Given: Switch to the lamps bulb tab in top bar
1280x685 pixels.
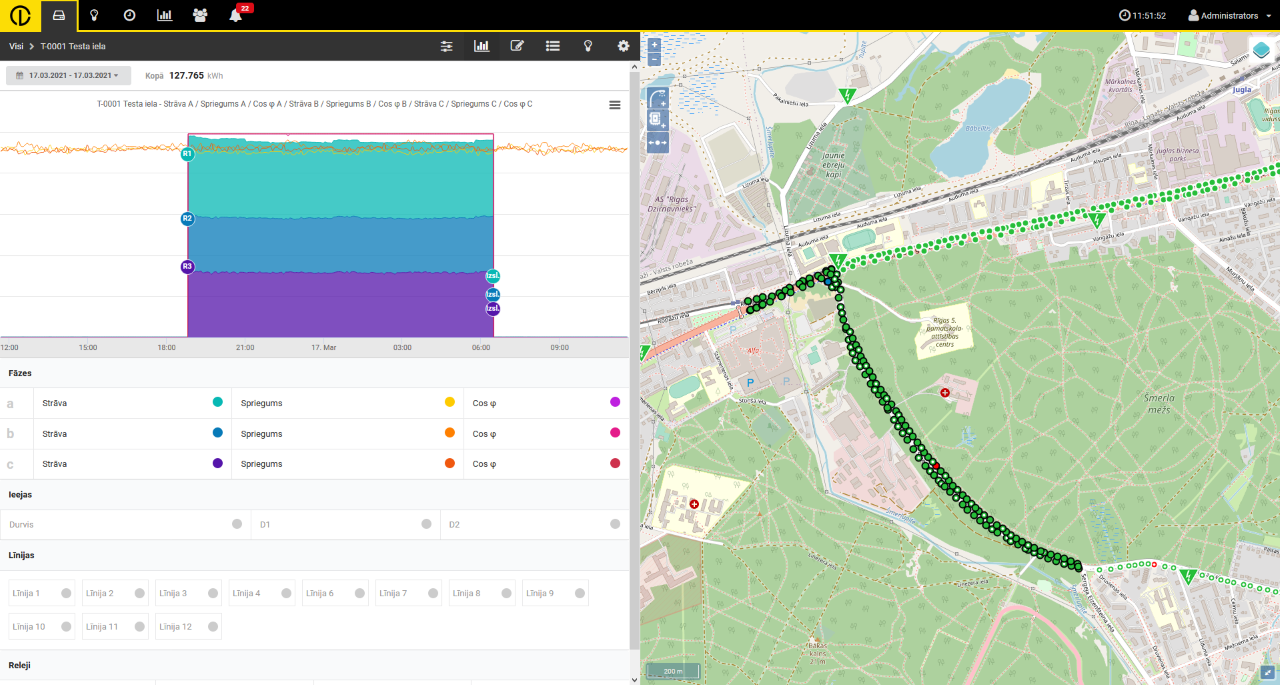Looking at the screenshot, I should [94, 15].
